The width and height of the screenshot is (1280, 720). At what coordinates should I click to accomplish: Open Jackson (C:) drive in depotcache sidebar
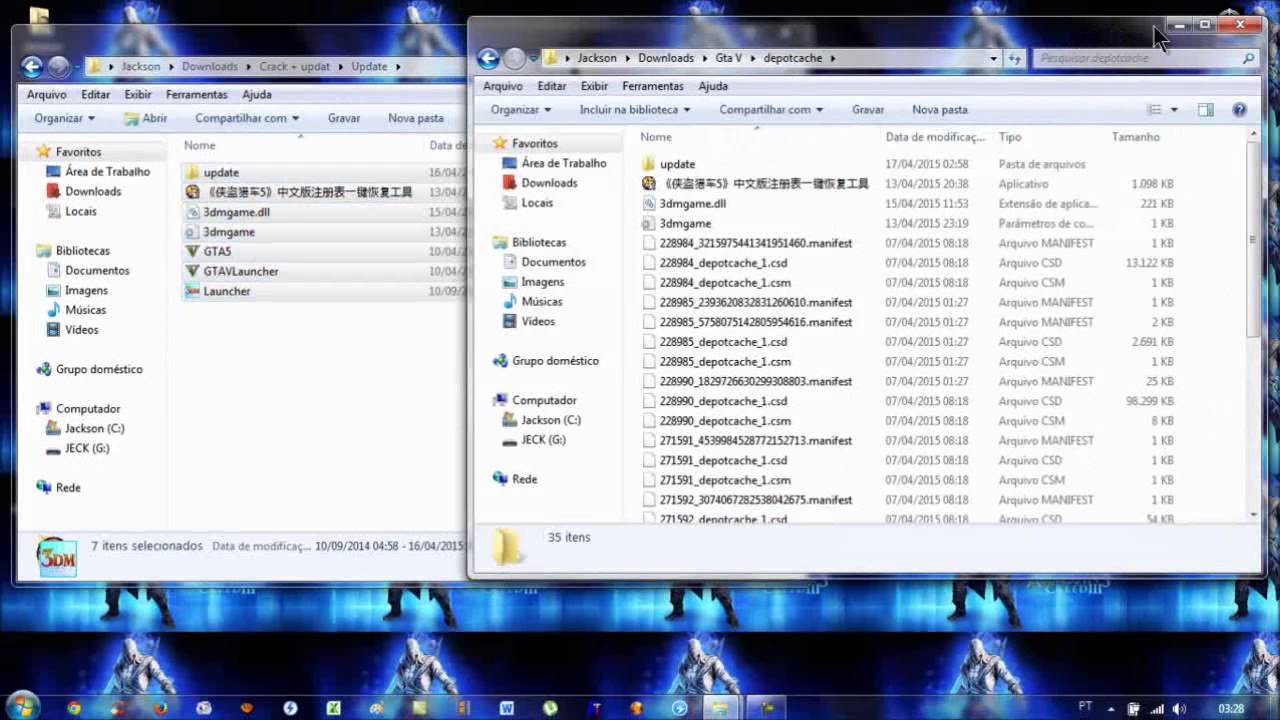tap(550, 420)
